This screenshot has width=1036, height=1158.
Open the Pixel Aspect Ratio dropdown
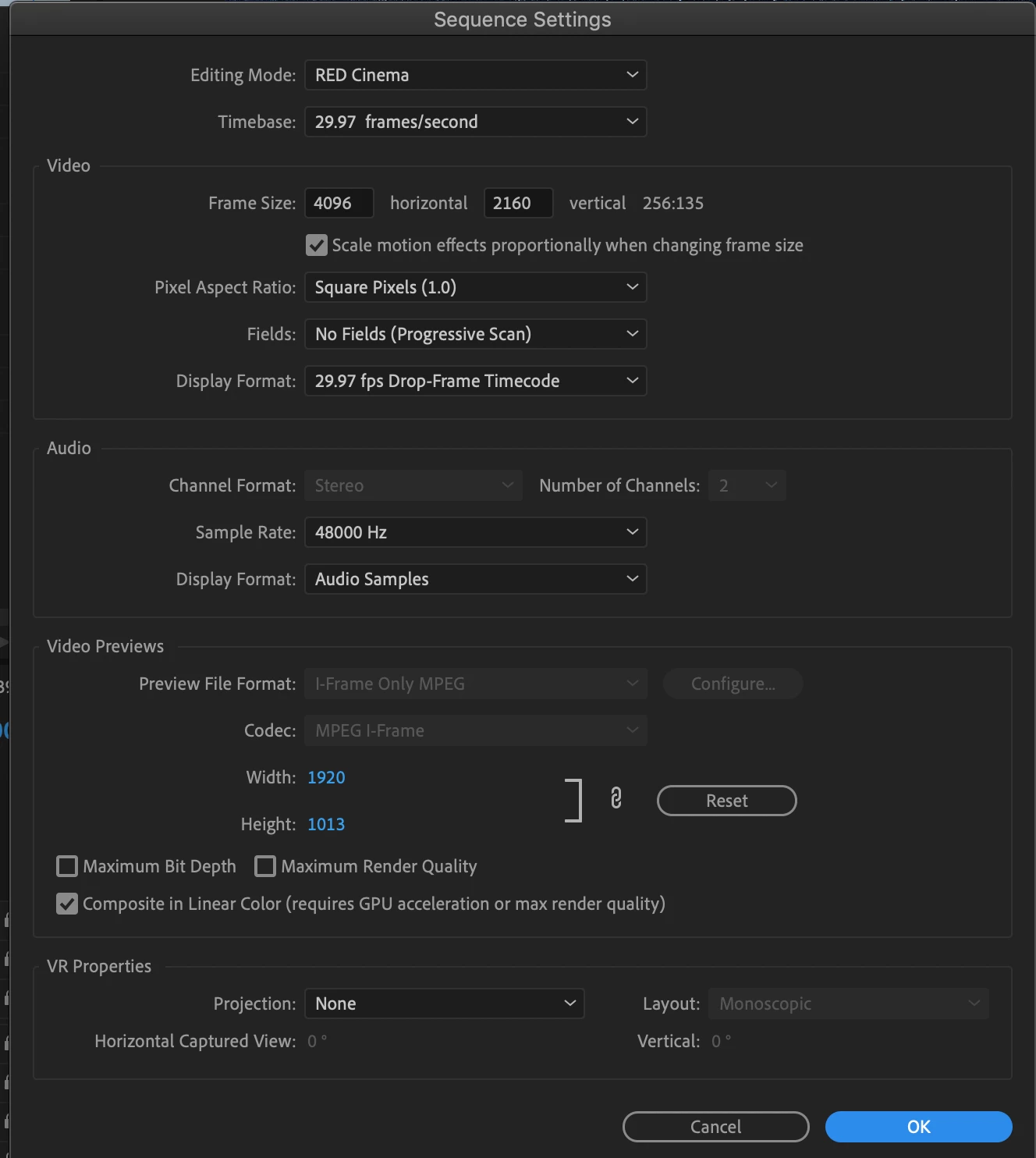[476, 287]
